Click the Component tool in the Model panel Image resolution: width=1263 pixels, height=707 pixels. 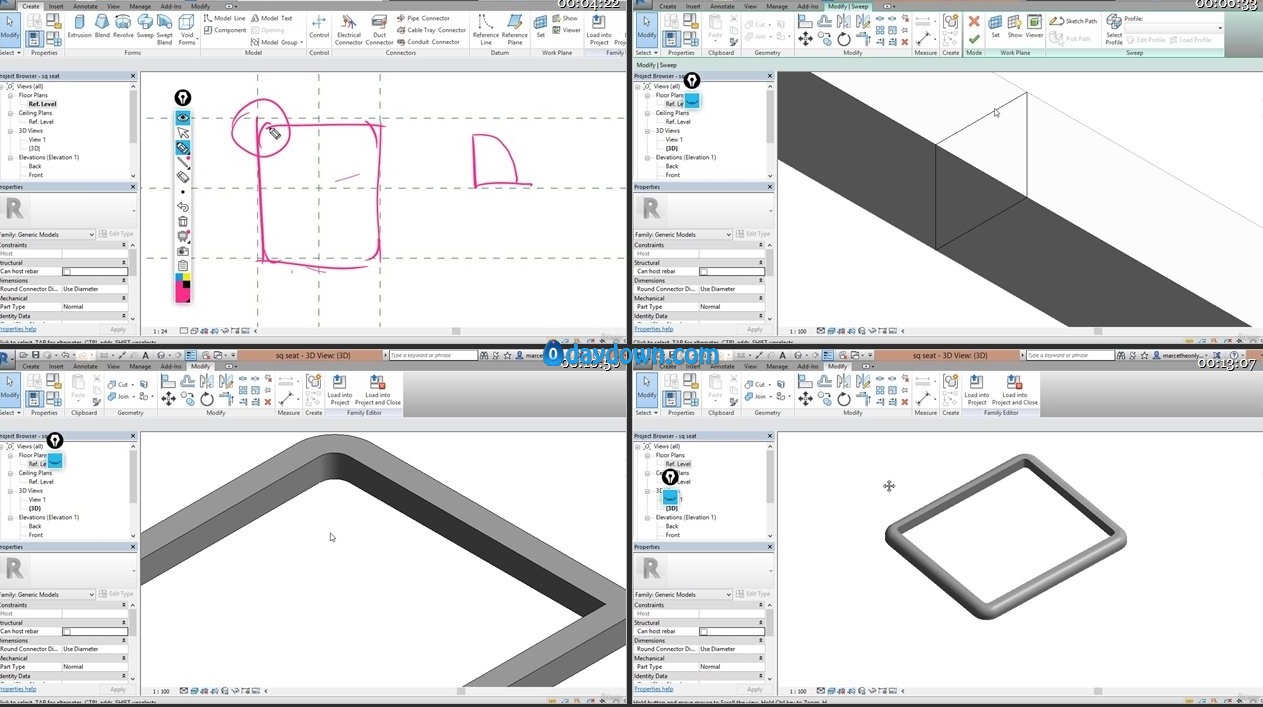pyautogui.click(x=225, y=30)
